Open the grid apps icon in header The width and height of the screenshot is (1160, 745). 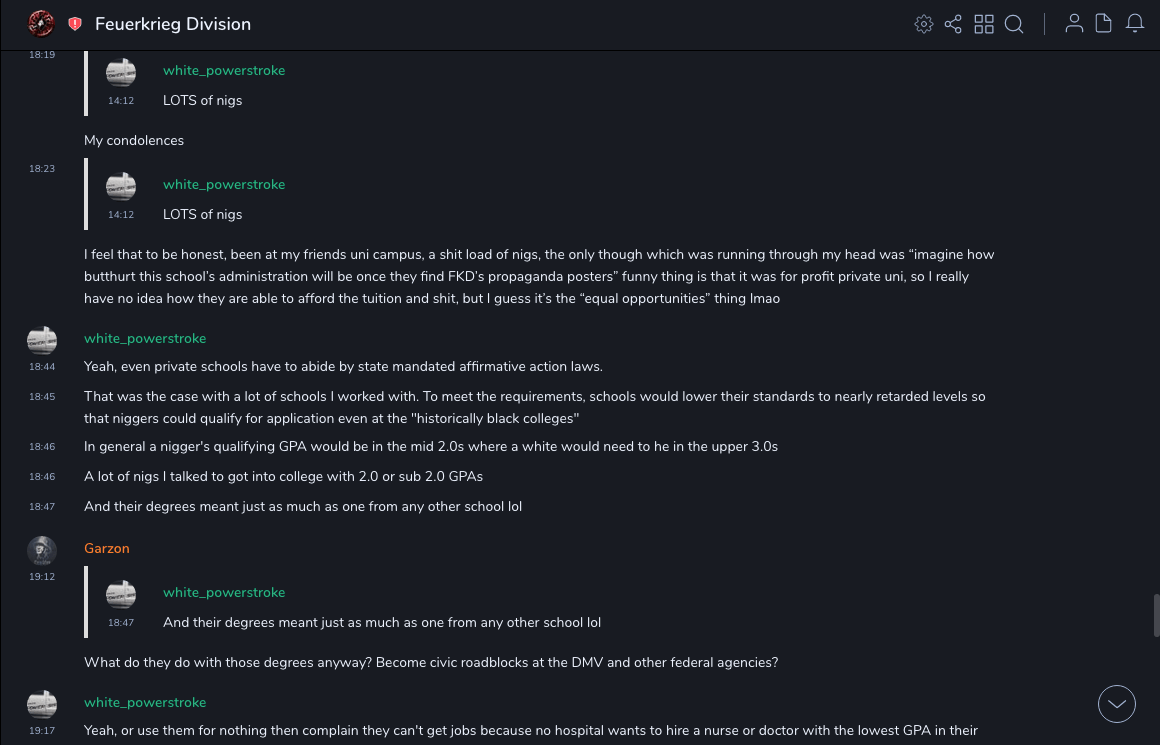pyautogui.click(x=984, y=24)
